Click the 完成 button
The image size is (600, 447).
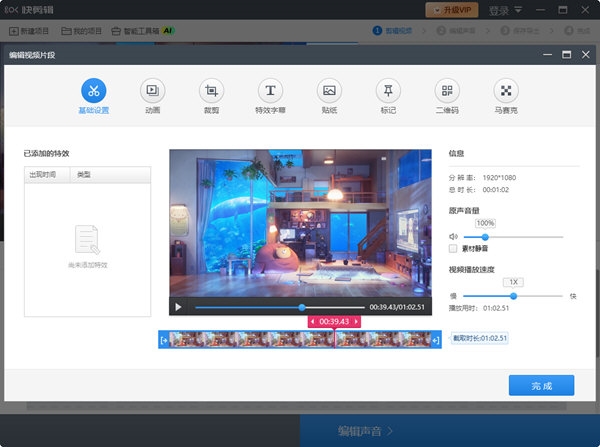tap(541, 385)
